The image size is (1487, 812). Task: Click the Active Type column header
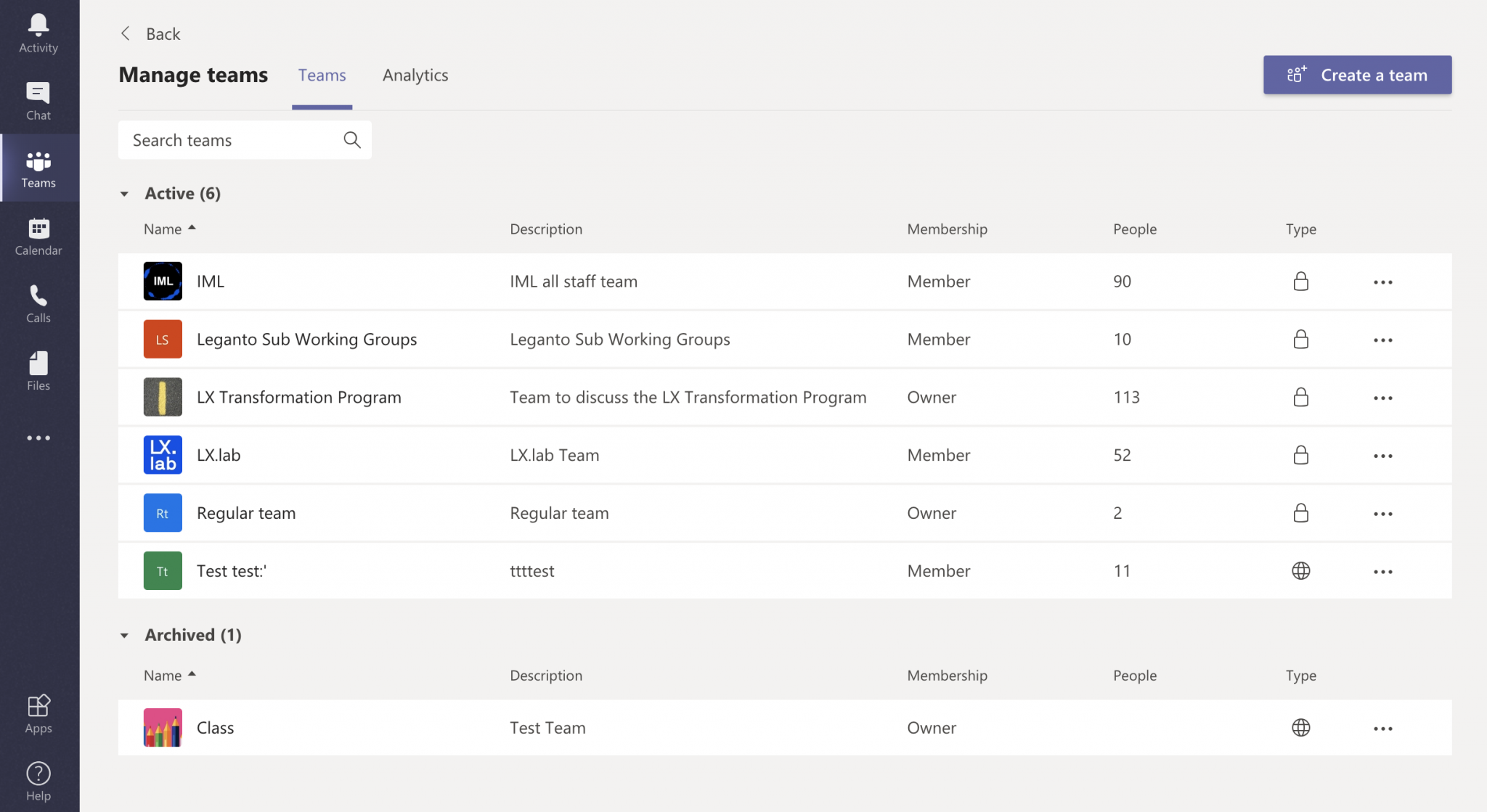(x=1301, y=229)
